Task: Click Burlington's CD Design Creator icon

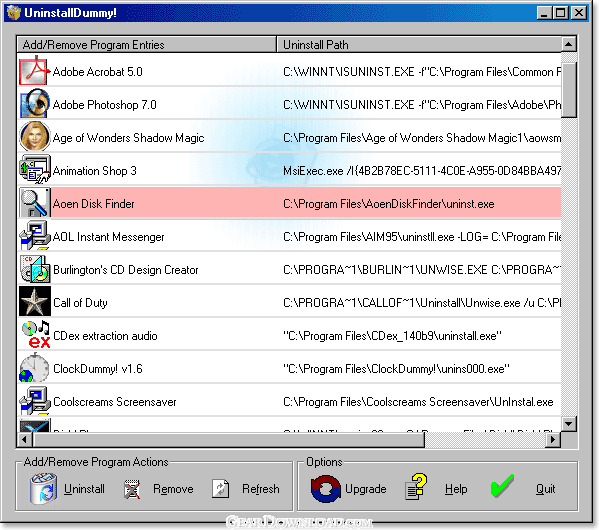Action: click(34, 269)
